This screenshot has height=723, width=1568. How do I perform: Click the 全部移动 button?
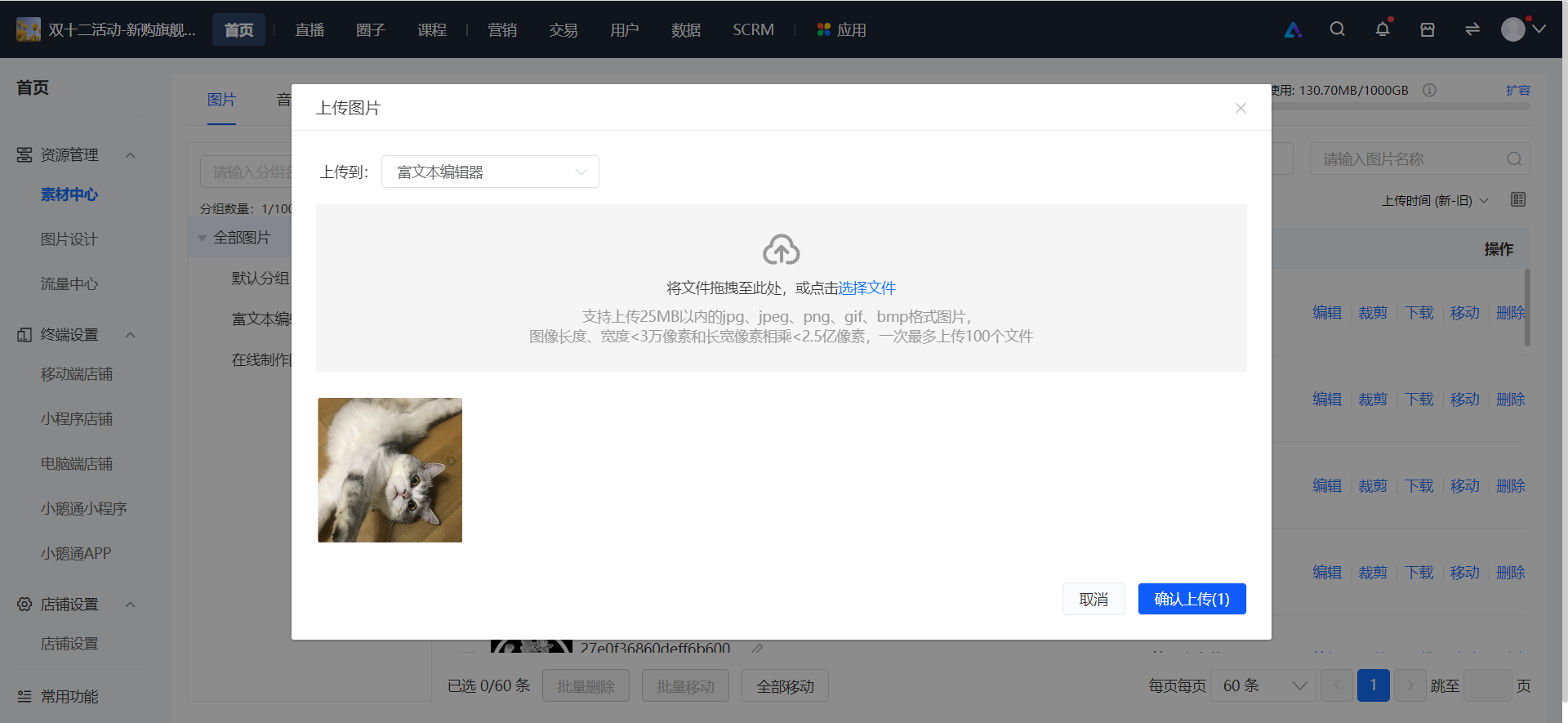coord(785,686)
